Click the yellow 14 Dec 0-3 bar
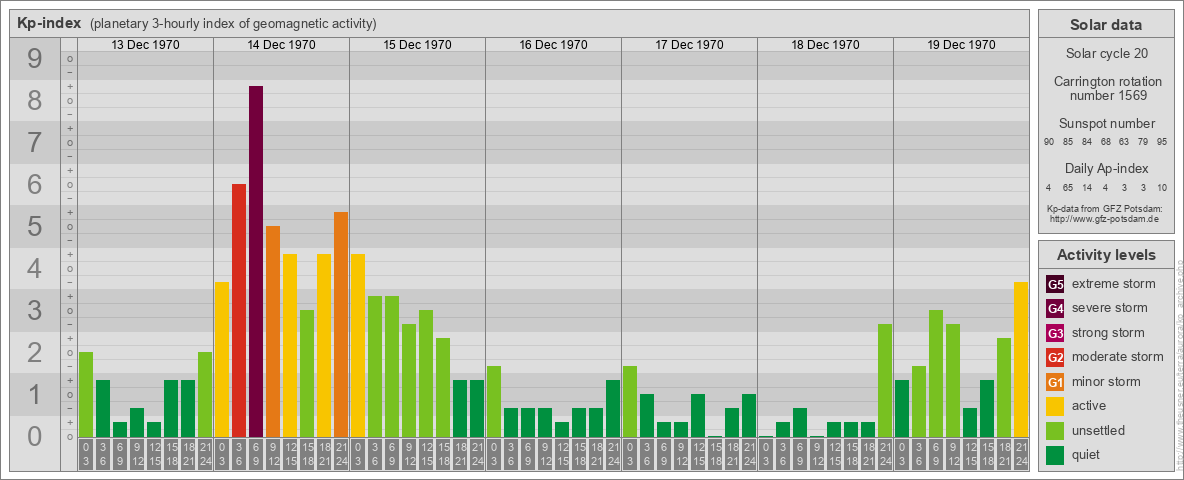 coord(222,359)
